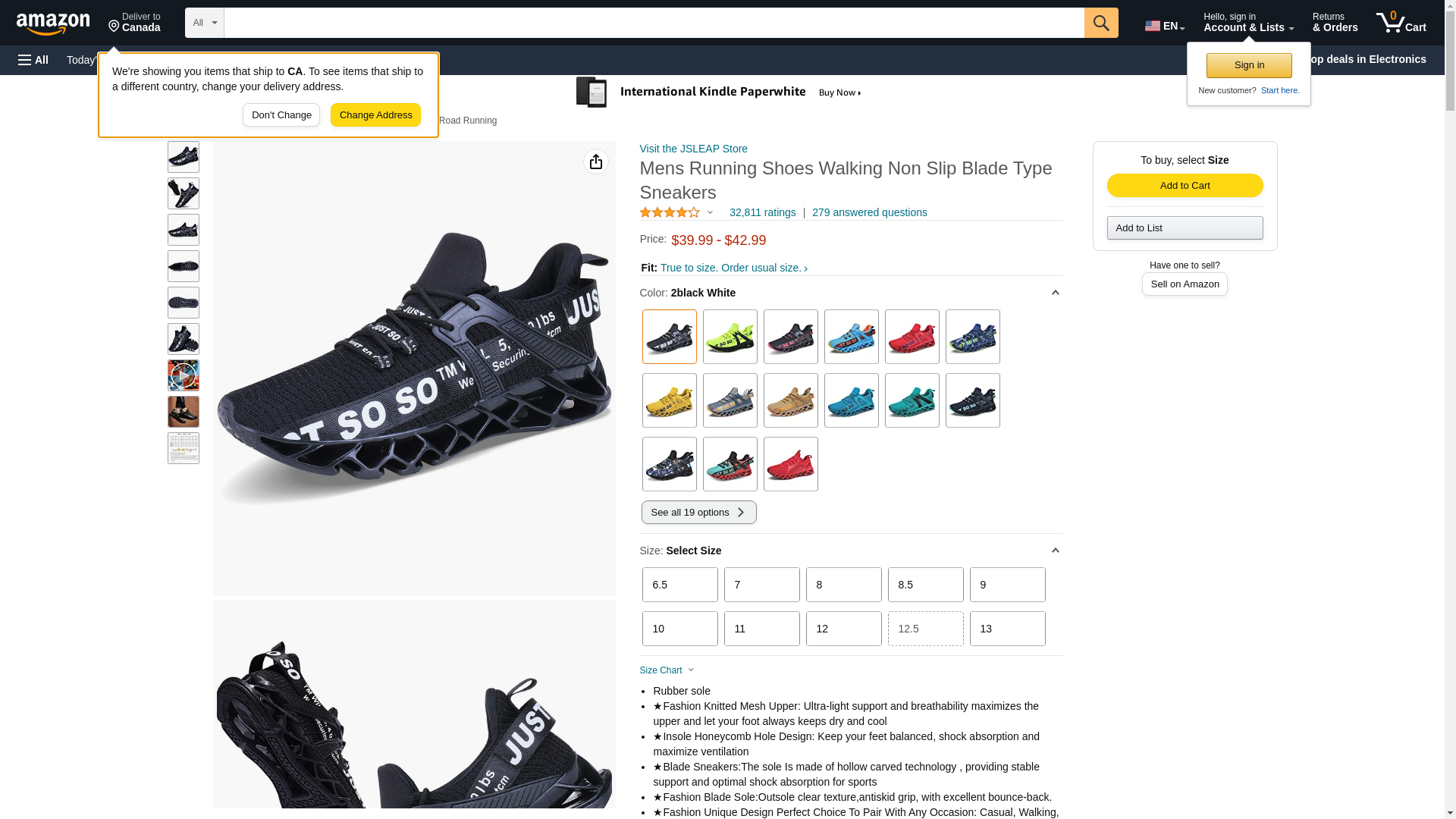Screen dimensions: 1456x819
Task: Select size 8.5 option
Action: pyautogui.click(x=925, y=585)
